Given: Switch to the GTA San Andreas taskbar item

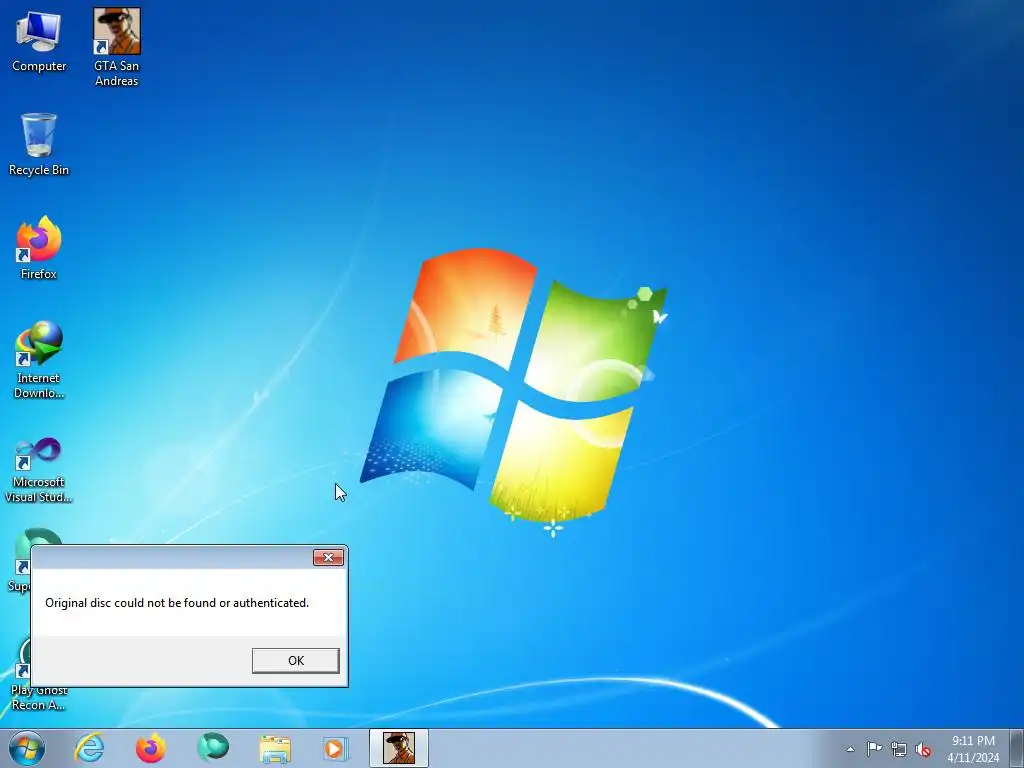Looking at the screenshot, I should (399, 748).
